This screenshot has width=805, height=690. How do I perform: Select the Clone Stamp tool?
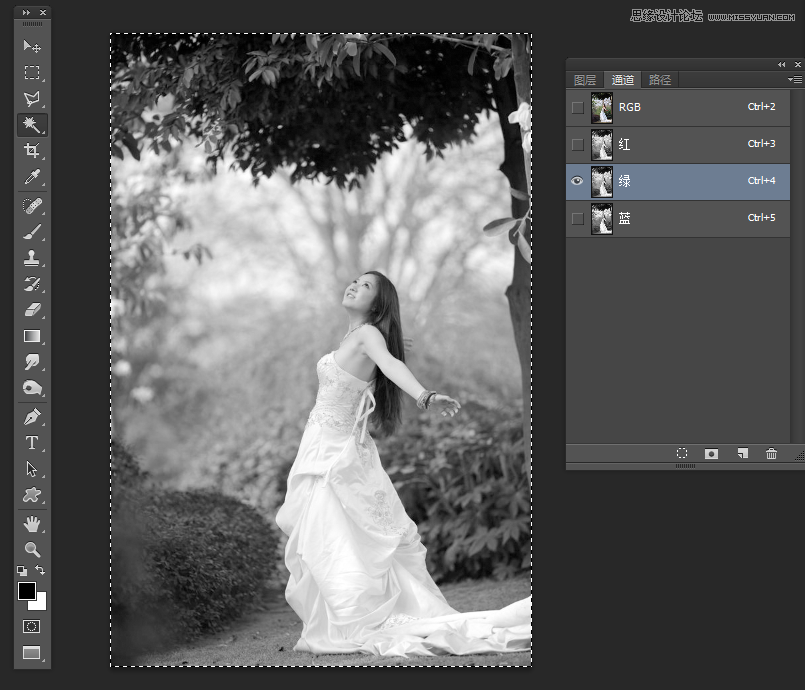point(32,257)
